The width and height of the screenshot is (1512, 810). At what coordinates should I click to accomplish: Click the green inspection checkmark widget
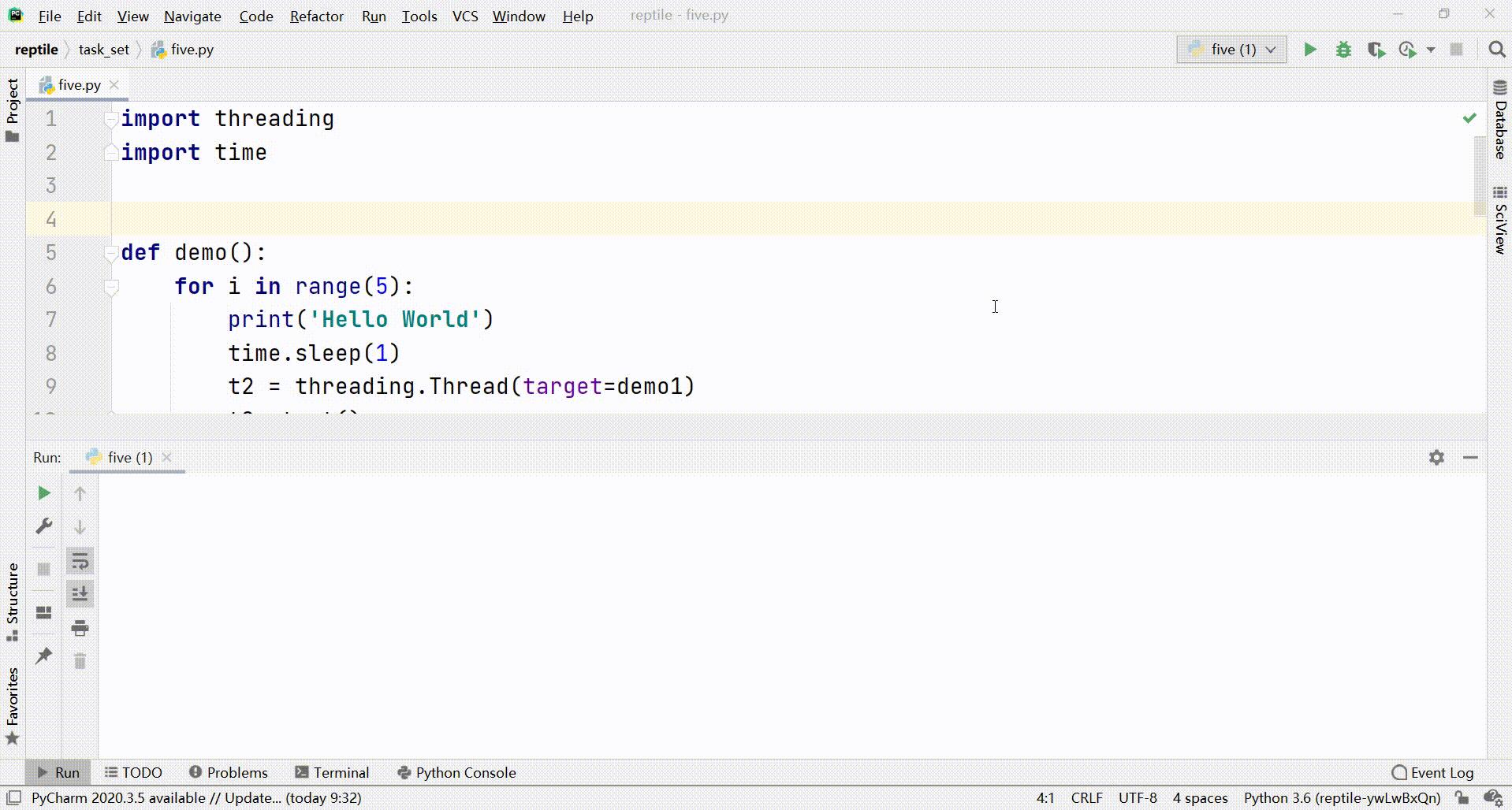(x=1469, y=118)
